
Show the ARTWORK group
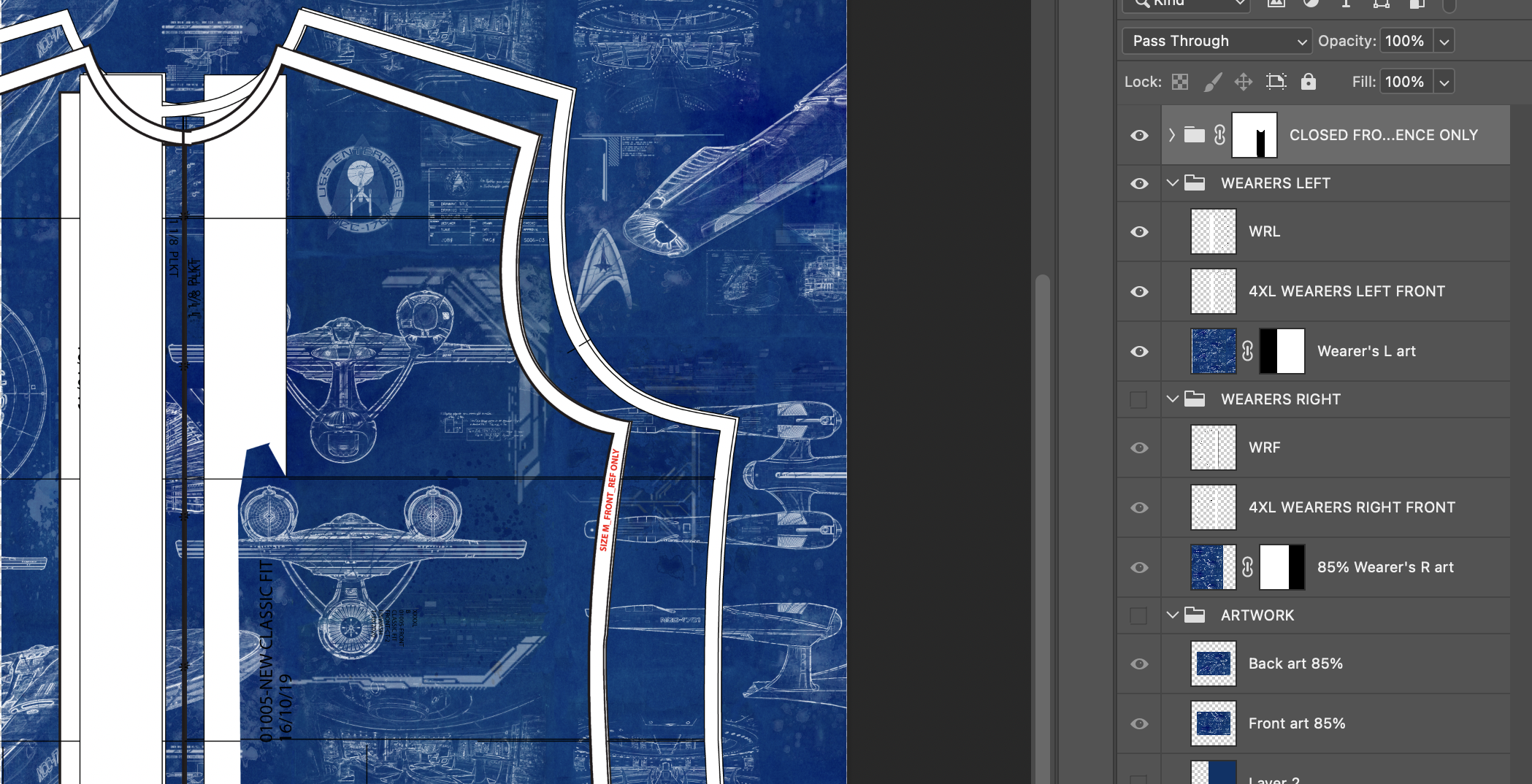pyautogui.click(x=1138, y=615)
